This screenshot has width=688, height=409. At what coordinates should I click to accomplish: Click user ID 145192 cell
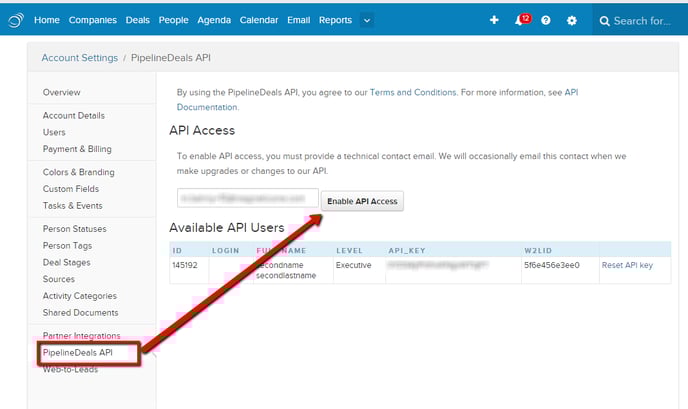click(x=185, y=265)
